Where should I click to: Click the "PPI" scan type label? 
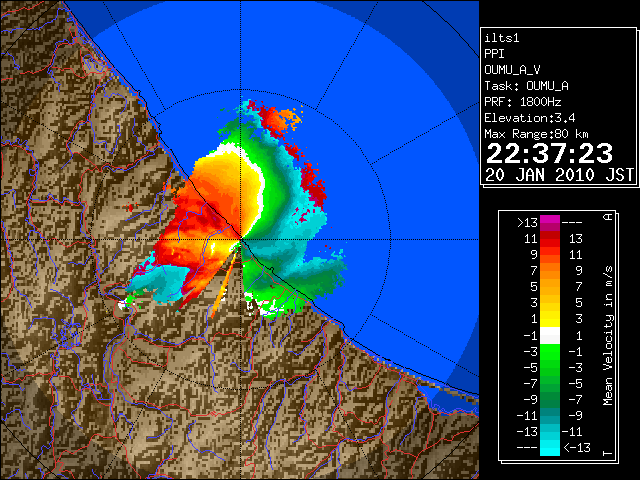coord(494,54)
